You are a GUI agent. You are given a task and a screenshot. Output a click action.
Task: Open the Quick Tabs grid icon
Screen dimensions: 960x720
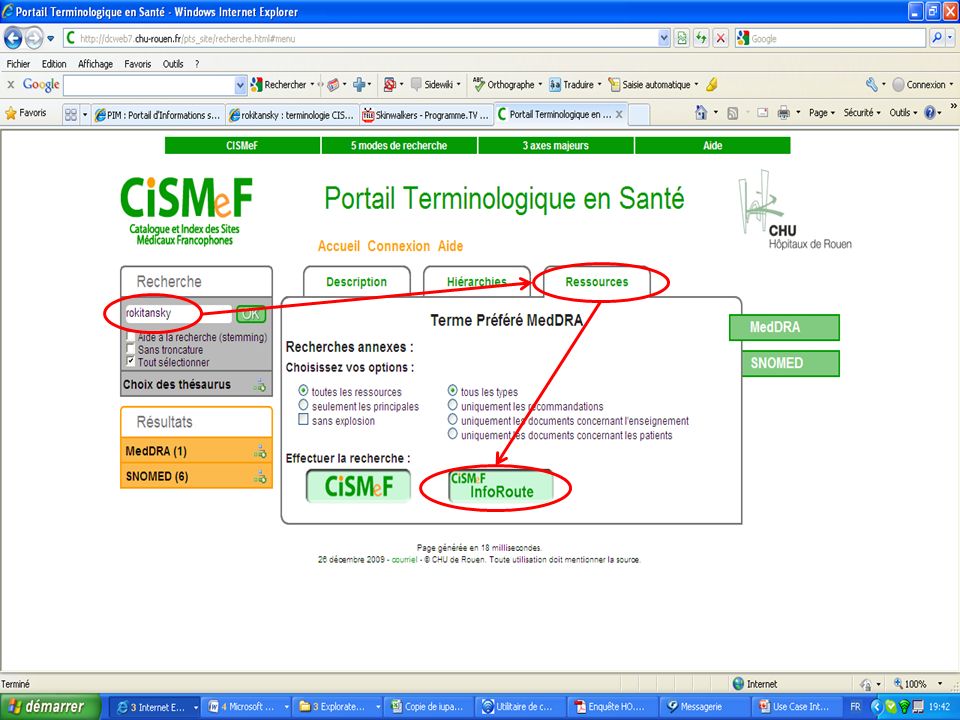coord(70,114)
